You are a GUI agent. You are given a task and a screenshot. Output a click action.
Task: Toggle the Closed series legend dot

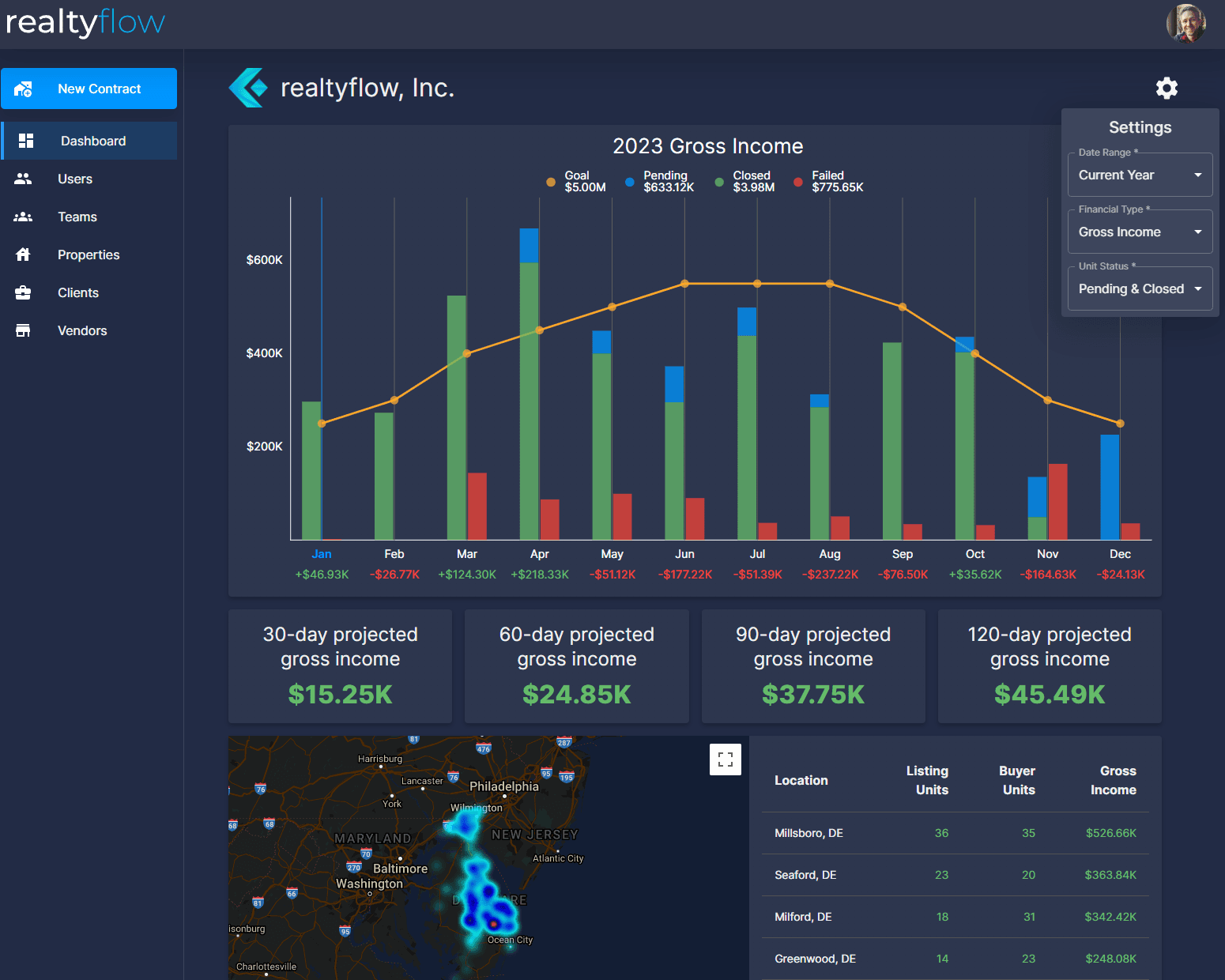[719, 182]
